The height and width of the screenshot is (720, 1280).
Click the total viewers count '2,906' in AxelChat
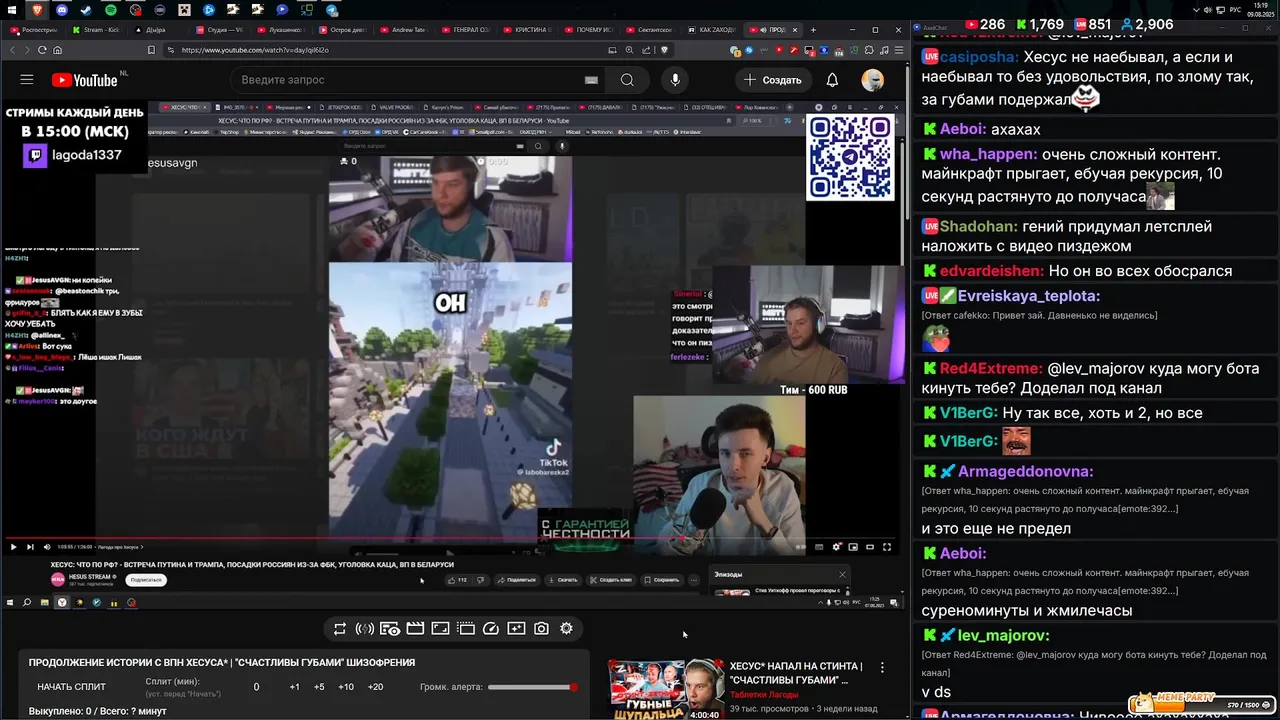[x=1147, y=24]
